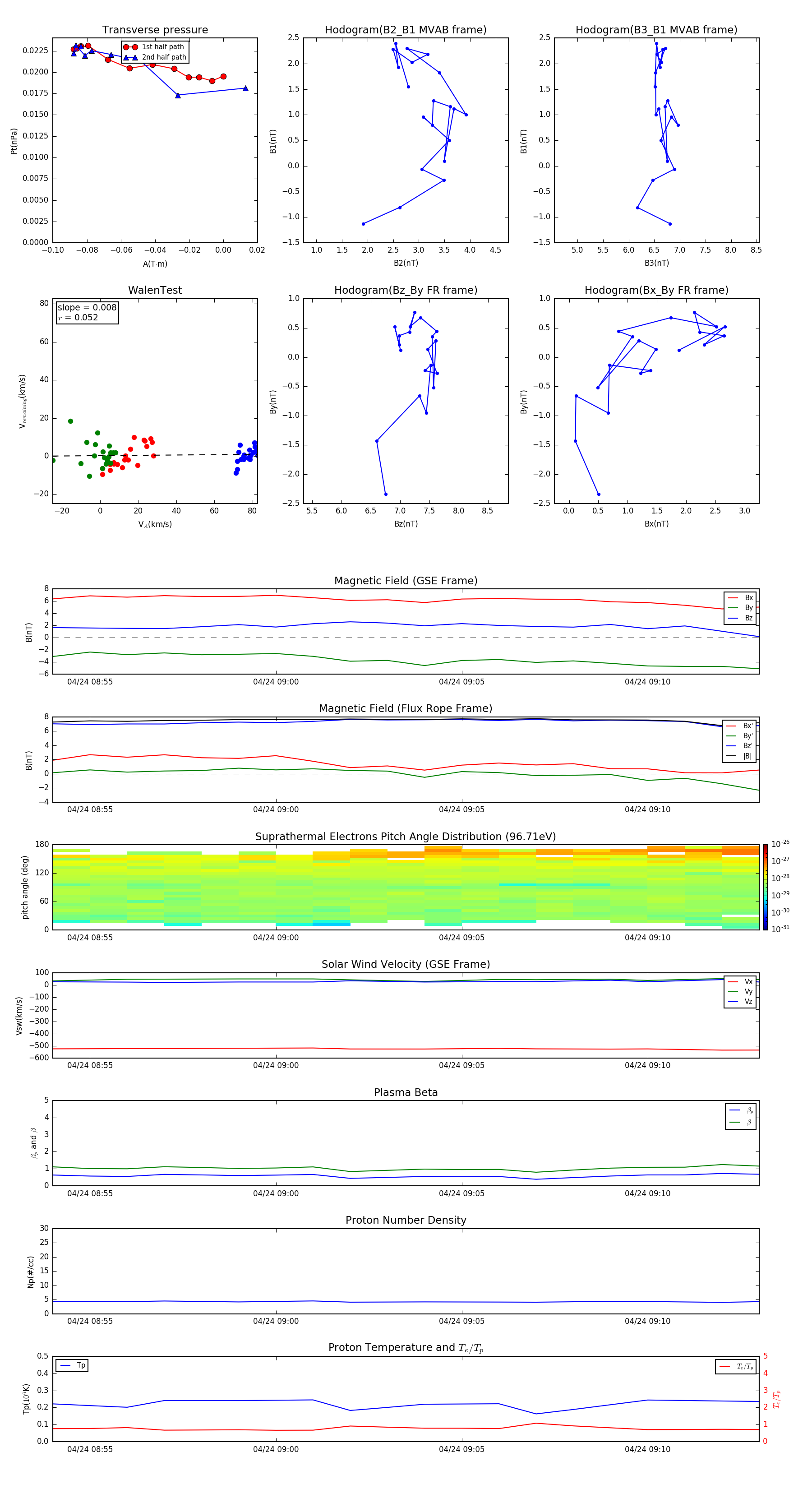Image resolution: width=812 pixels, height=1489 pixels.
Task: Click the 'Plasma Beta' panel title
Action: (x=406, y=1093)
